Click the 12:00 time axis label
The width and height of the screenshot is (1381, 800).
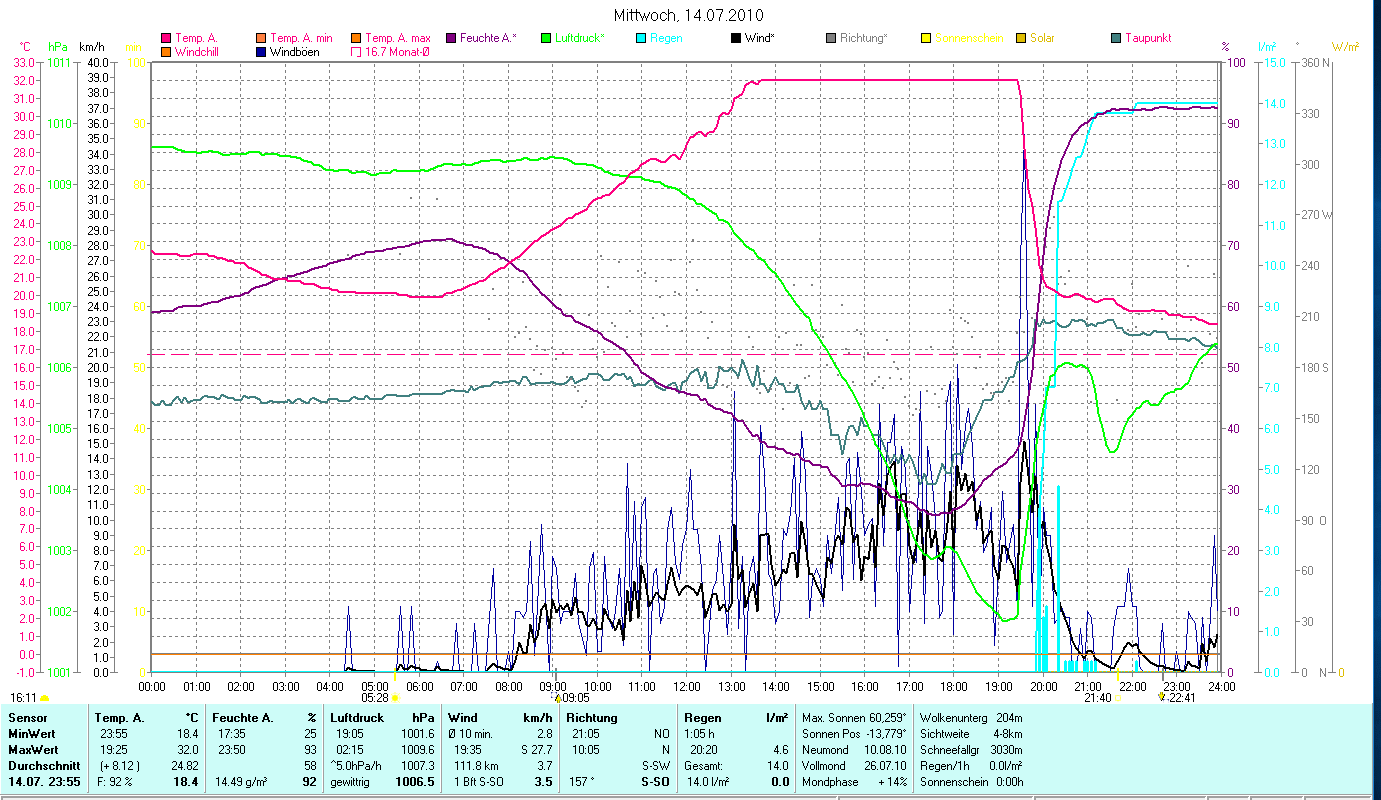(687, 687)
